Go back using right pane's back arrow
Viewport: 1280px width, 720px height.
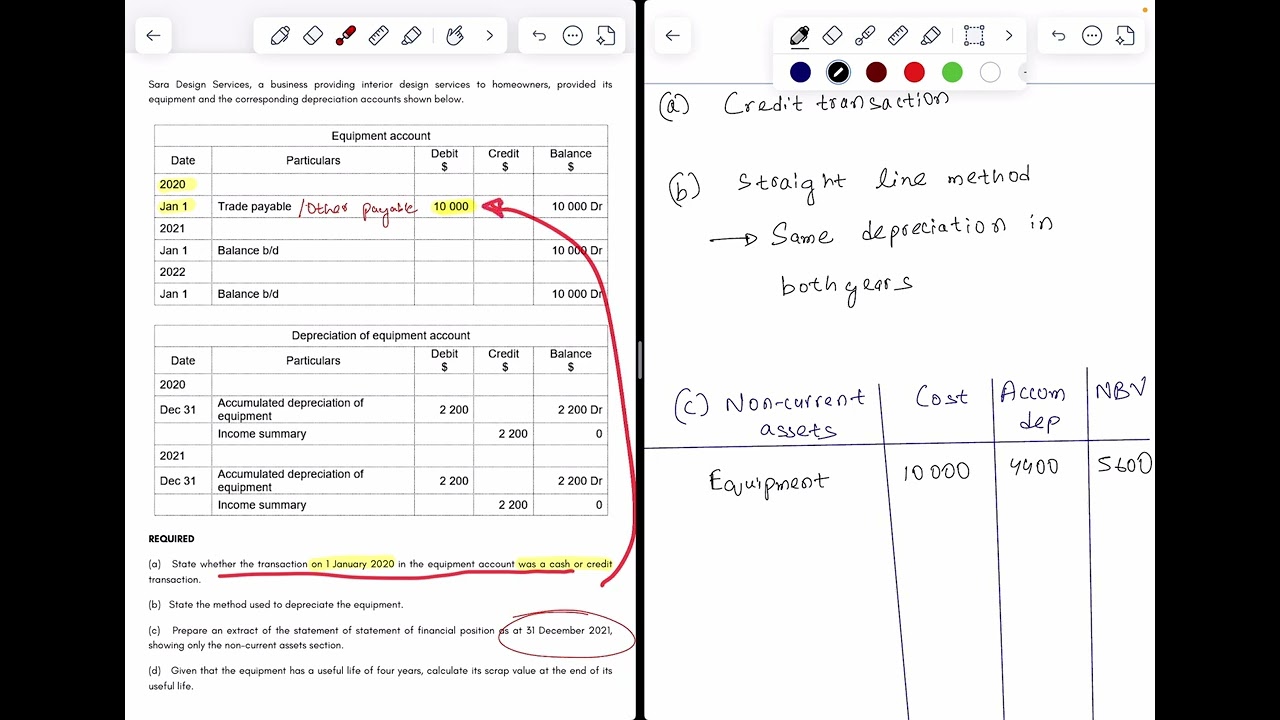coord(673,35)
